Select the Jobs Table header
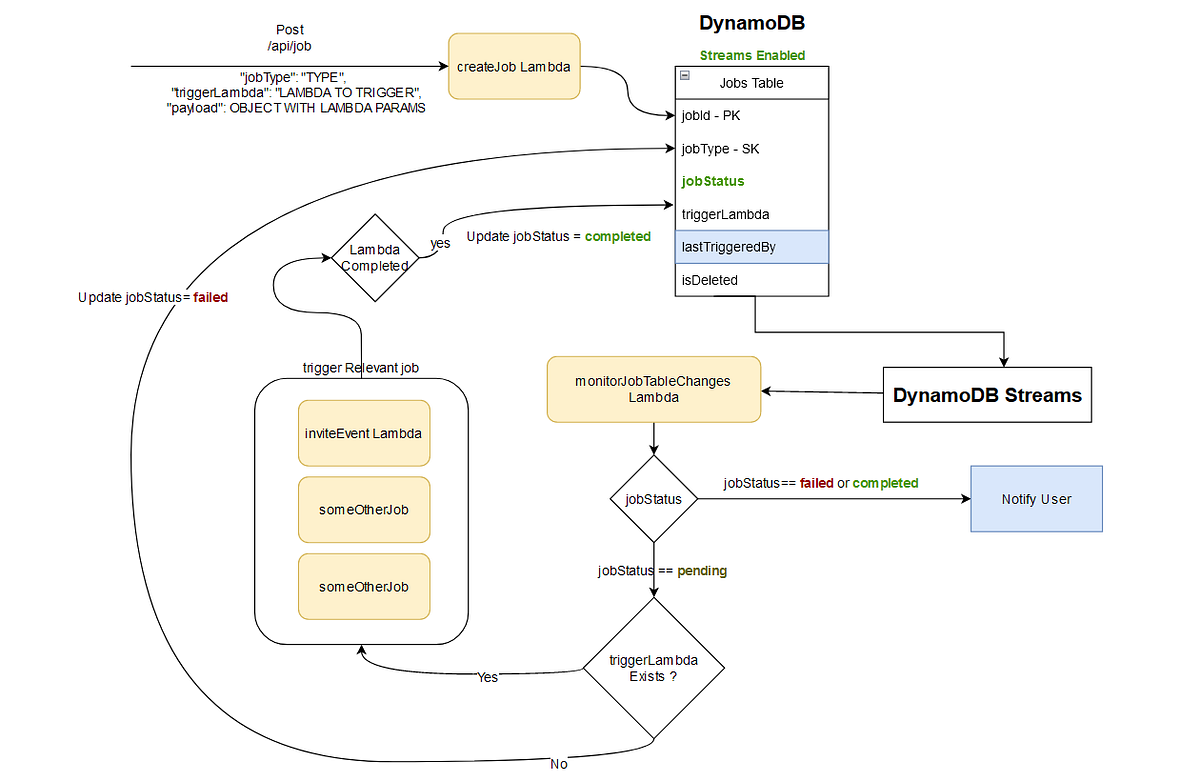The height and width of the screenshot is (782, 1200). pyautogui.click(x=752, y=83)
